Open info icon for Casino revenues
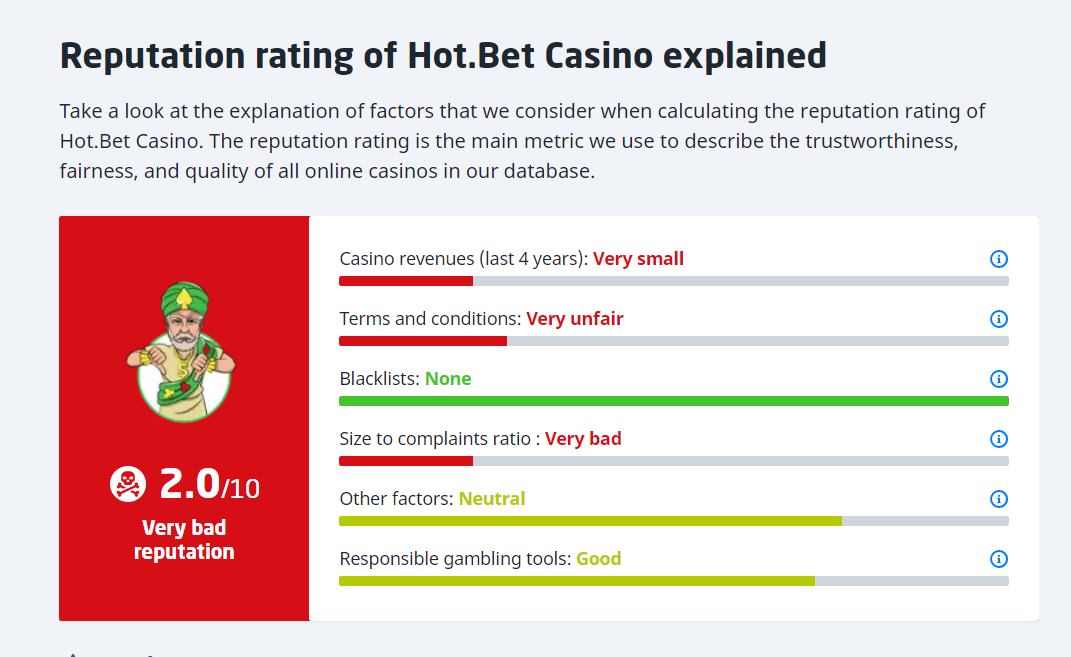Image resolution: width=1071 pixels, height=657 pixels. pos(999,259)
